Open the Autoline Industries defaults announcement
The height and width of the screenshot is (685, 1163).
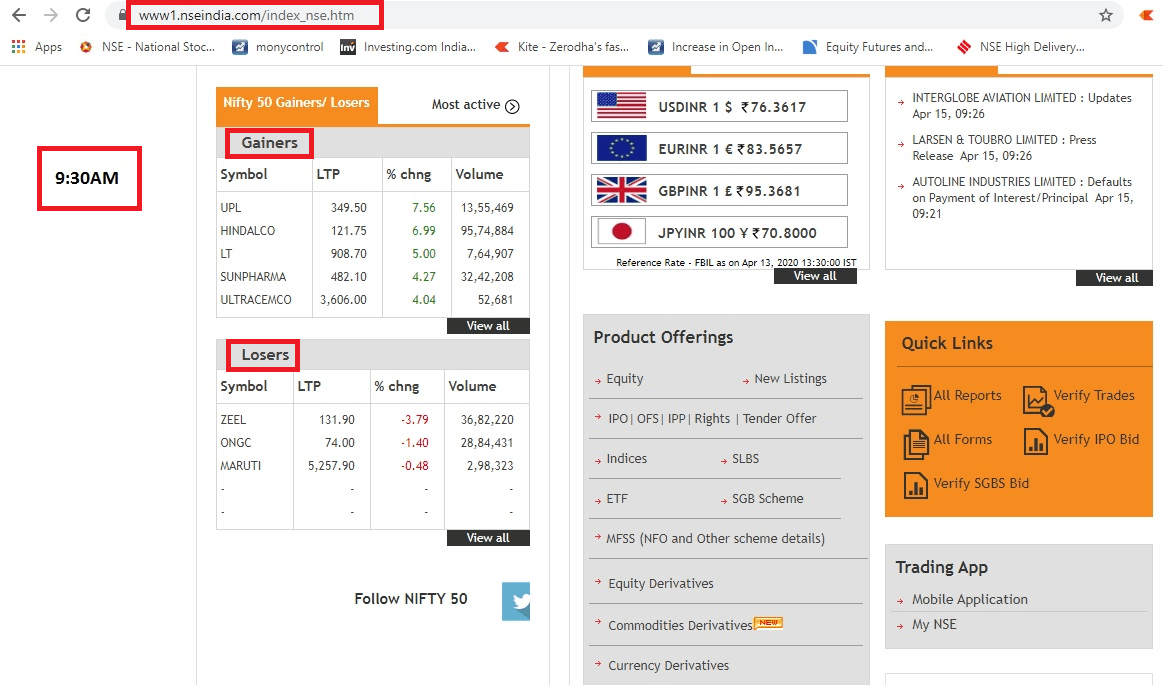(x=1023, y=197)
